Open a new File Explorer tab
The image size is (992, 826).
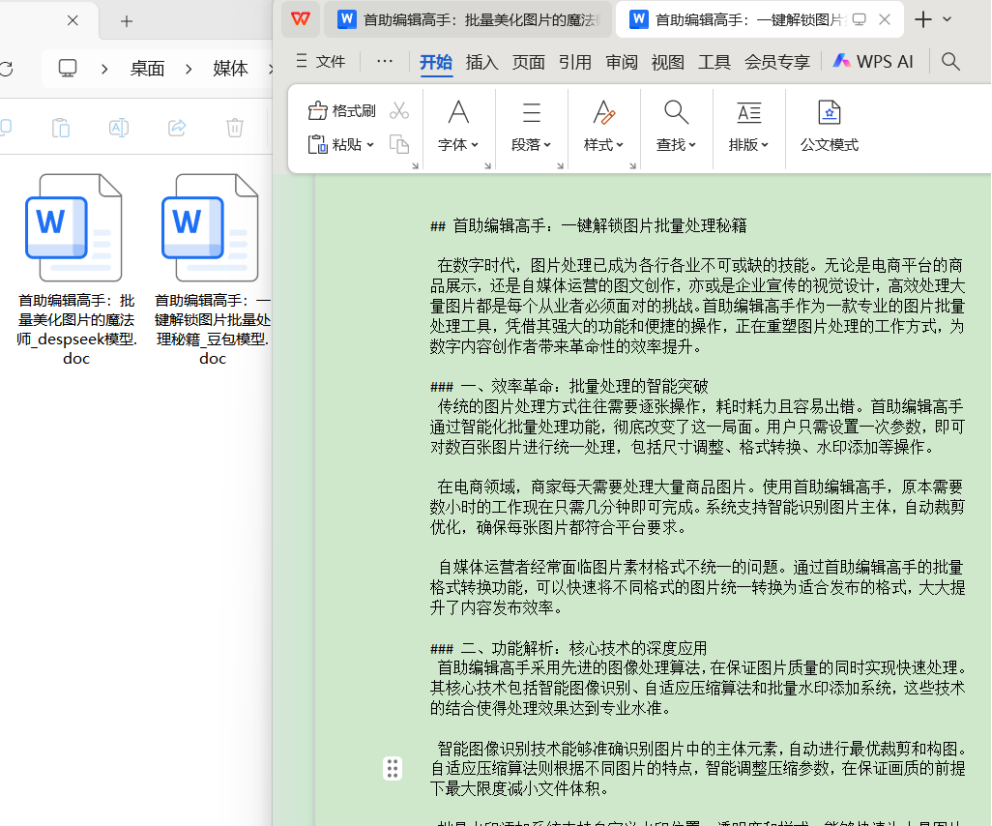pos(127,21)
